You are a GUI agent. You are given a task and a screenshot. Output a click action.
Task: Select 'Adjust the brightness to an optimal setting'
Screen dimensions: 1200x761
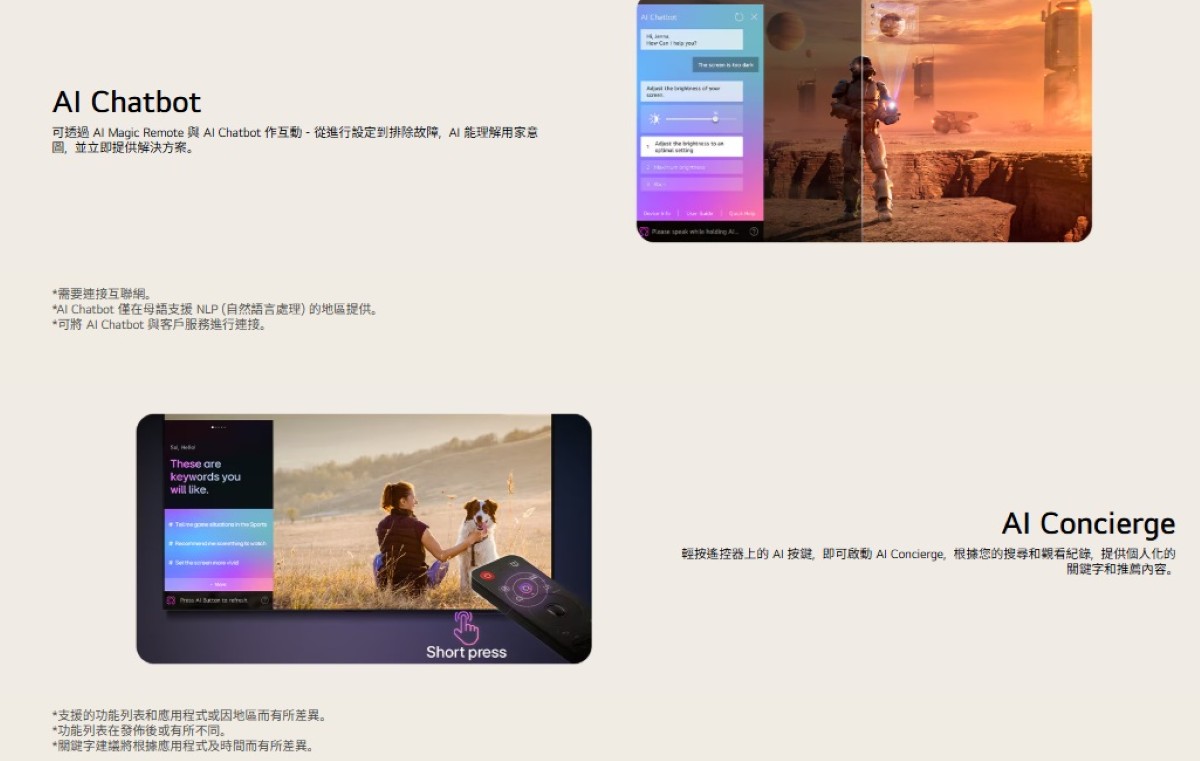(x=692, y=146)
